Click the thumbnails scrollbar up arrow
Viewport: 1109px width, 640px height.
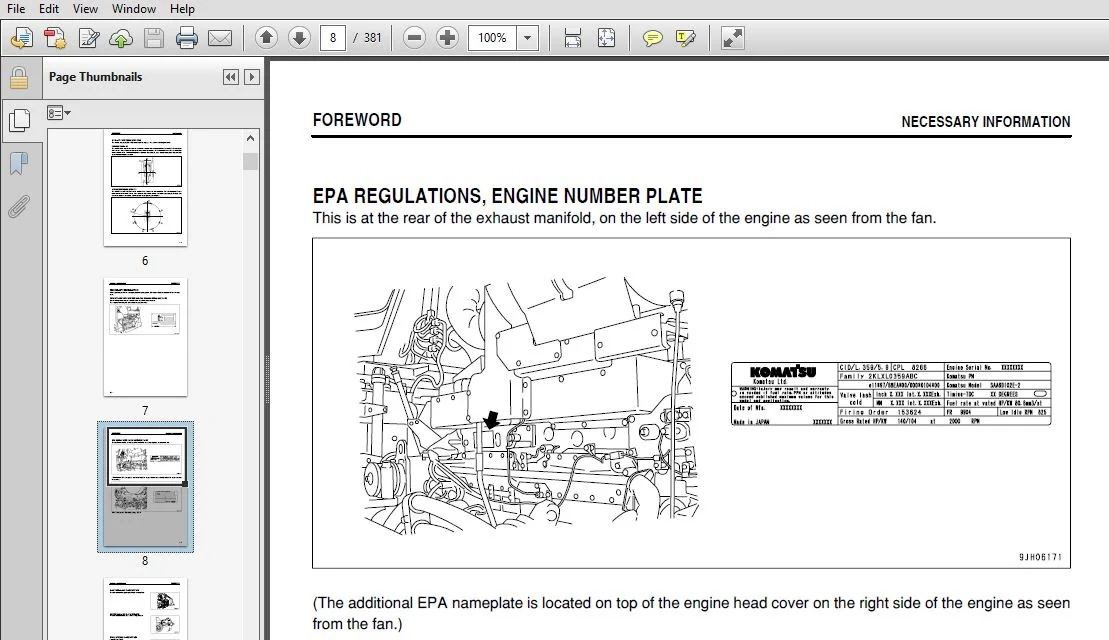pyautogui.click(x=250, y=139)
